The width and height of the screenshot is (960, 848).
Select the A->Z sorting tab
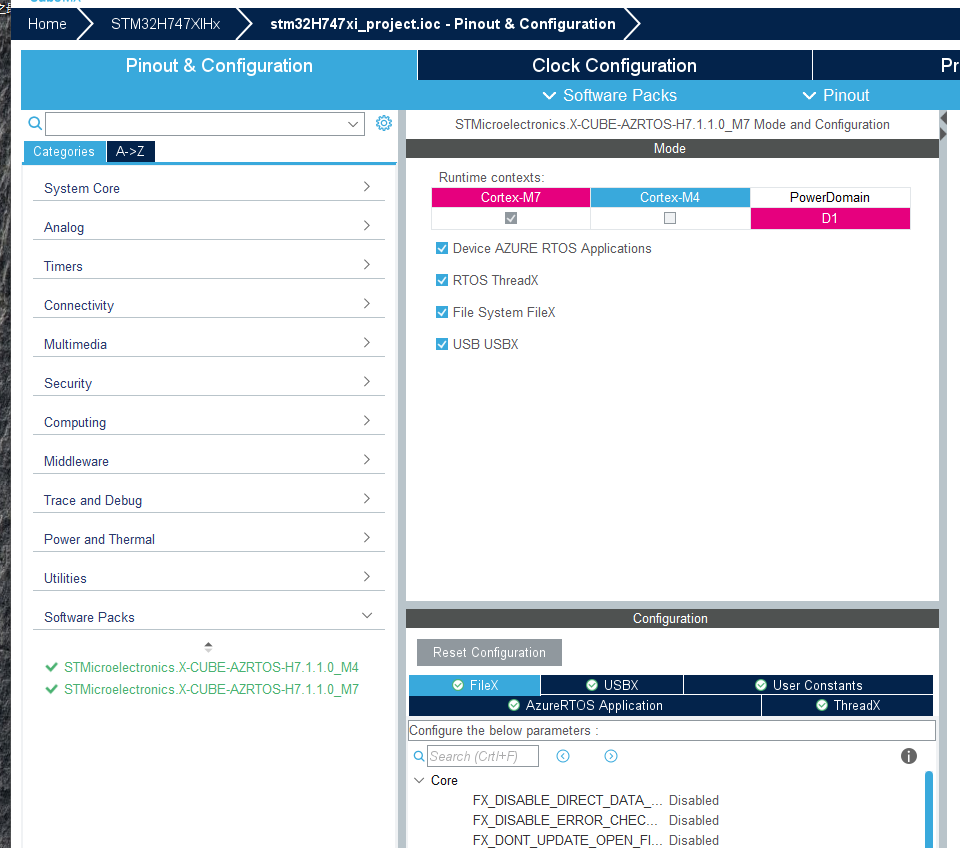pos(130,151)
